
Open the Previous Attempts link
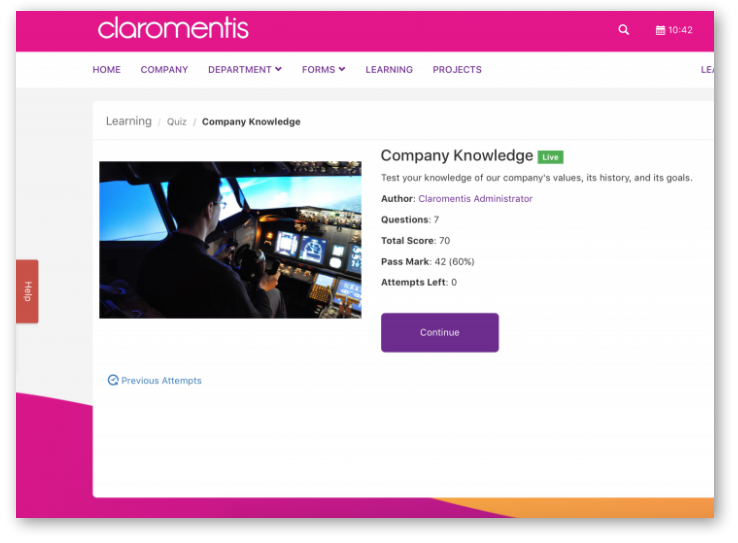click(x=161, y=381)
